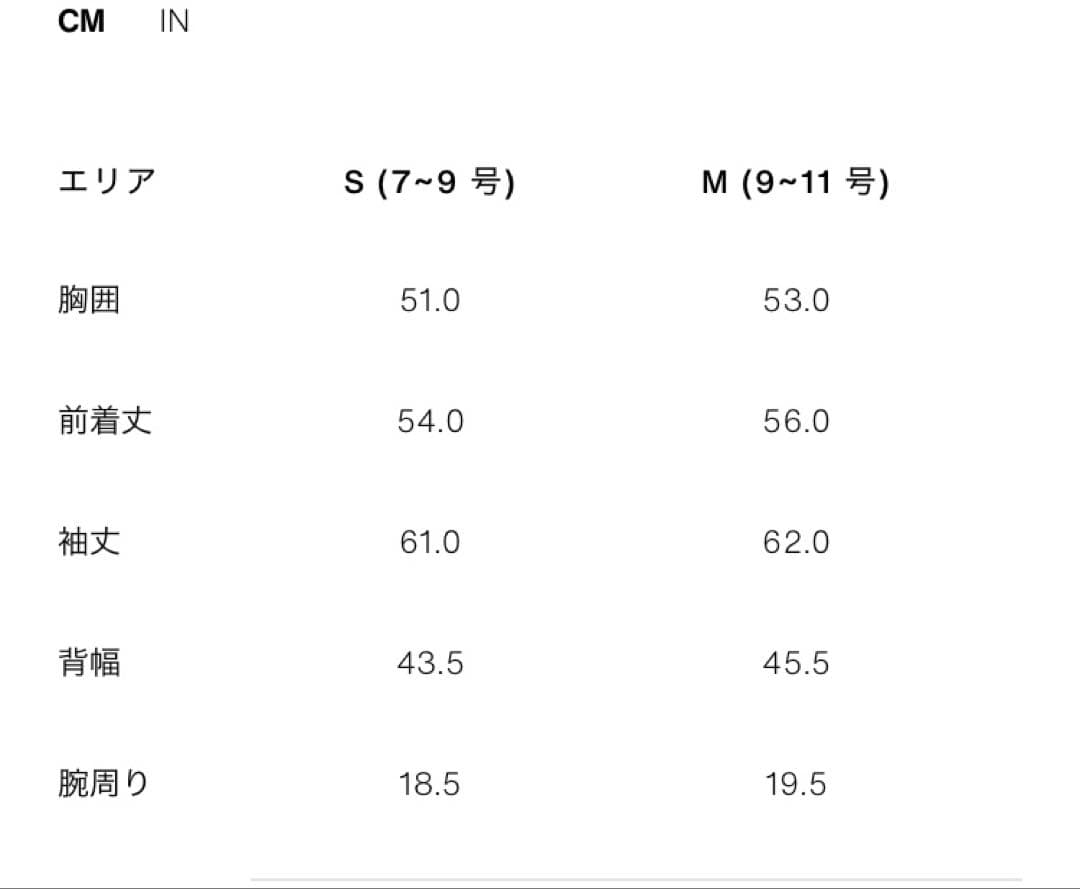Click the 56.0 front length for size M
The height and width of the screenshot is (889, 1080).
(x=797, y=421)
